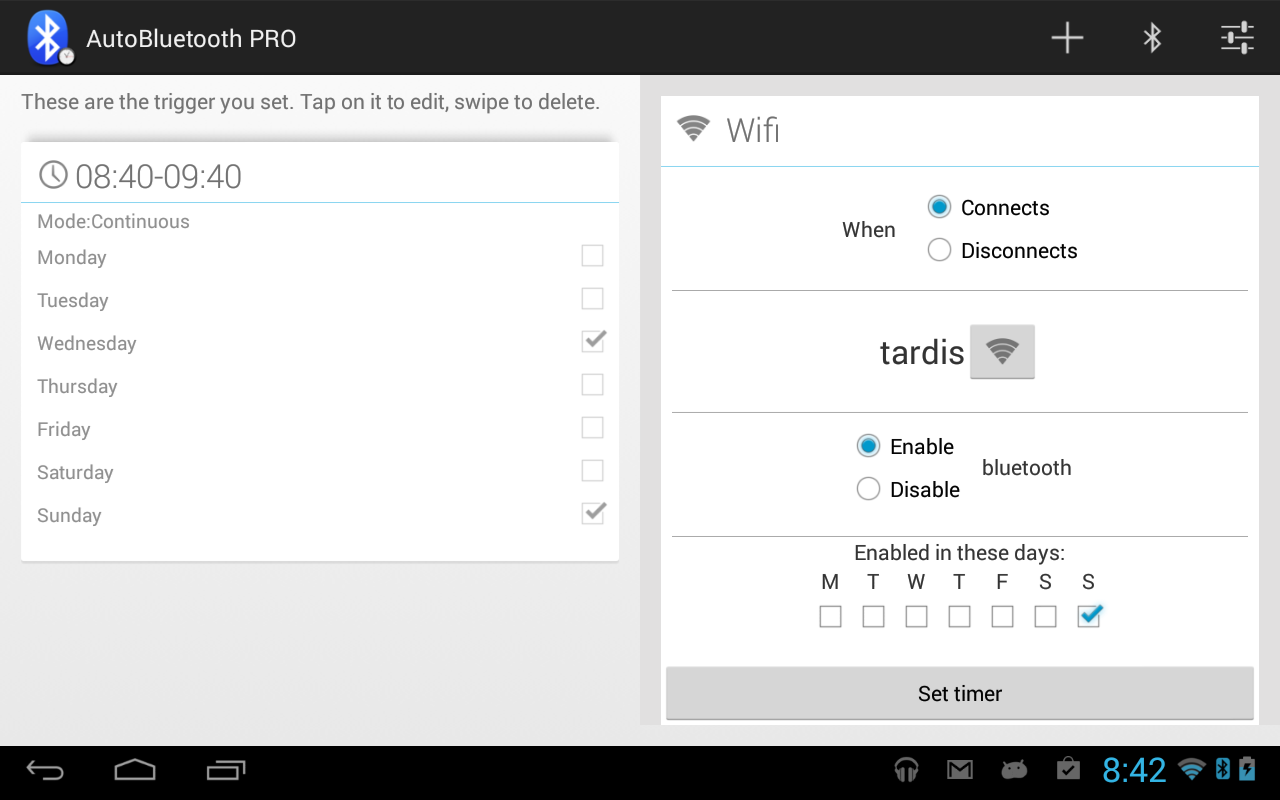Toggle Monday checkbox in trigger card
Image resolution: width=1280 pixels, height=800 pixels.
[x=592, y=256]
